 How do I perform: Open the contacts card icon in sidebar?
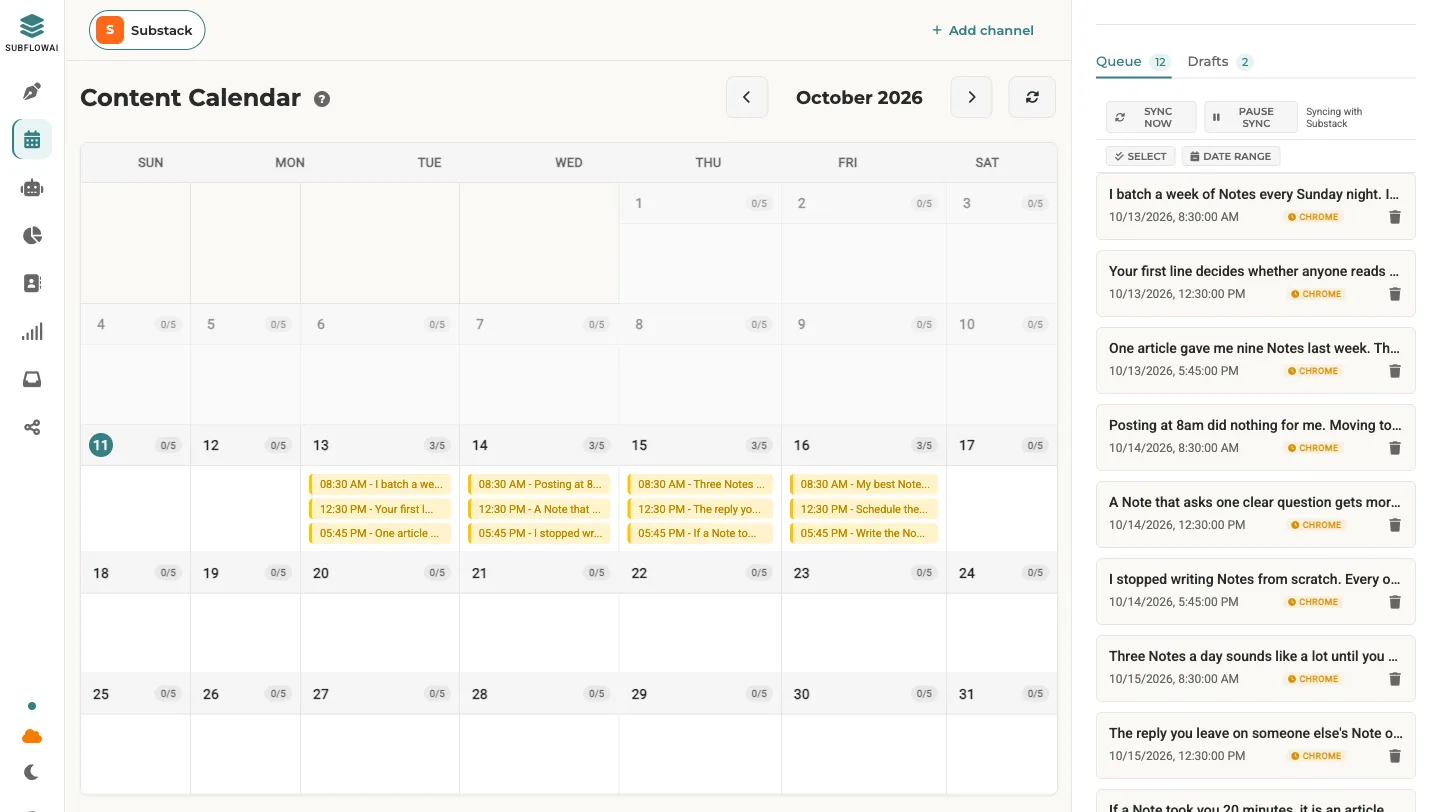tap(32, 283)
